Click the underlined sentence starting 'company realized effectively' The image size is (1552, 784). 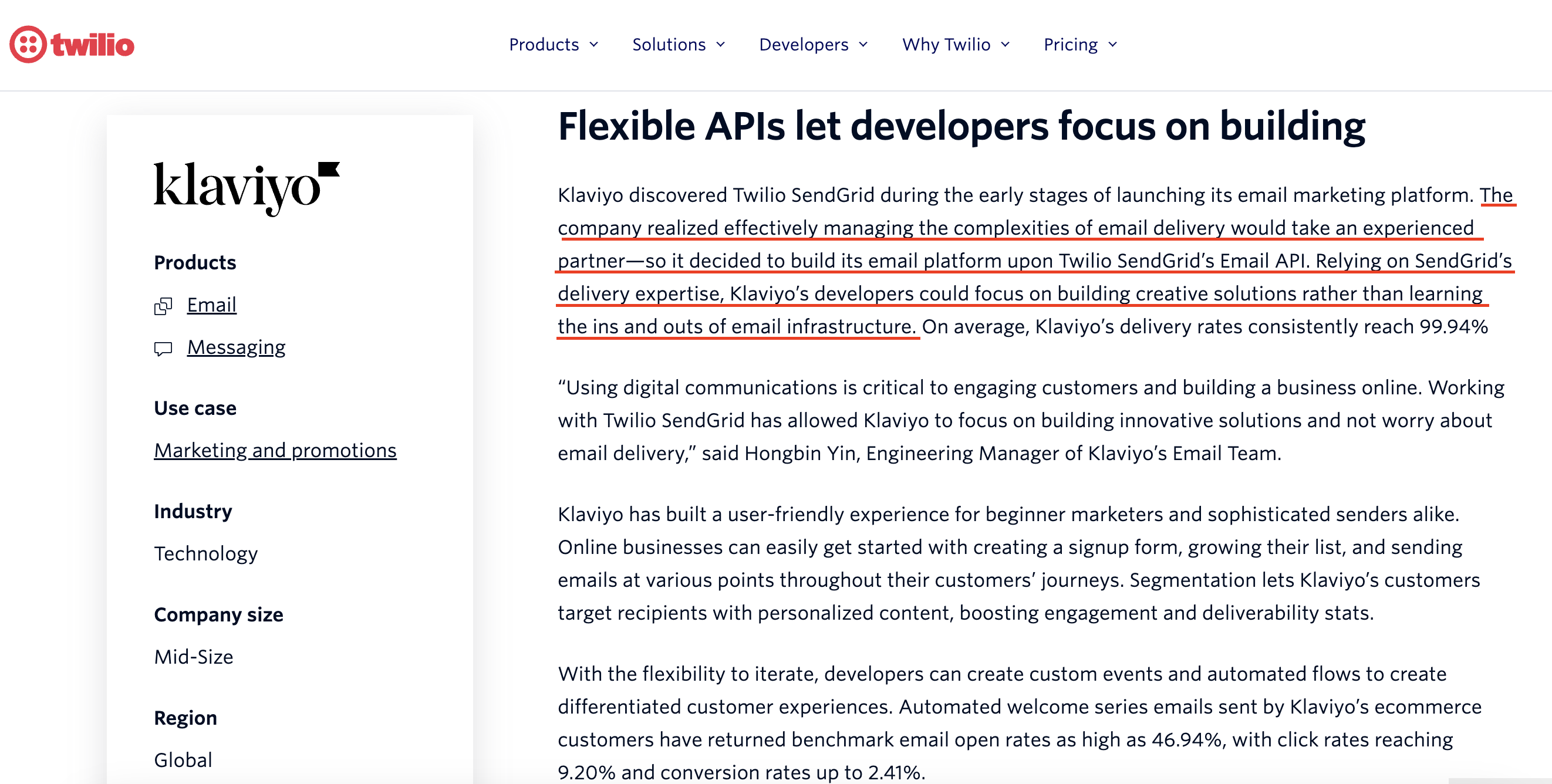click(1016, 228)
